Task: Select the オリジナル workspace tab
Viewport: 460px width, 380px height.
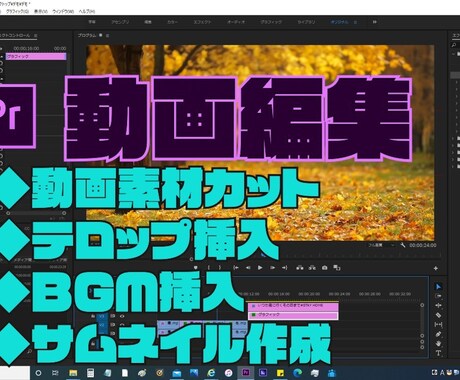Action: pyautogui.click(x=340, y=22)
